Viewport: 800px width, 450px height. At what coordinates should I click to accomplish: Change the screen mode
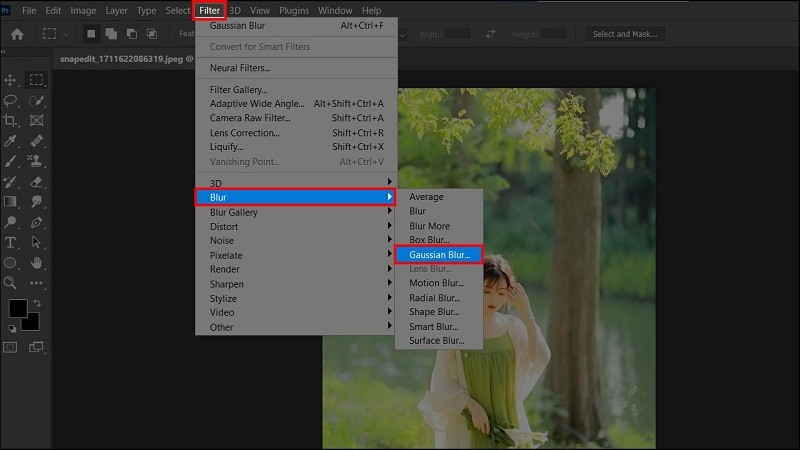point(36,347)
